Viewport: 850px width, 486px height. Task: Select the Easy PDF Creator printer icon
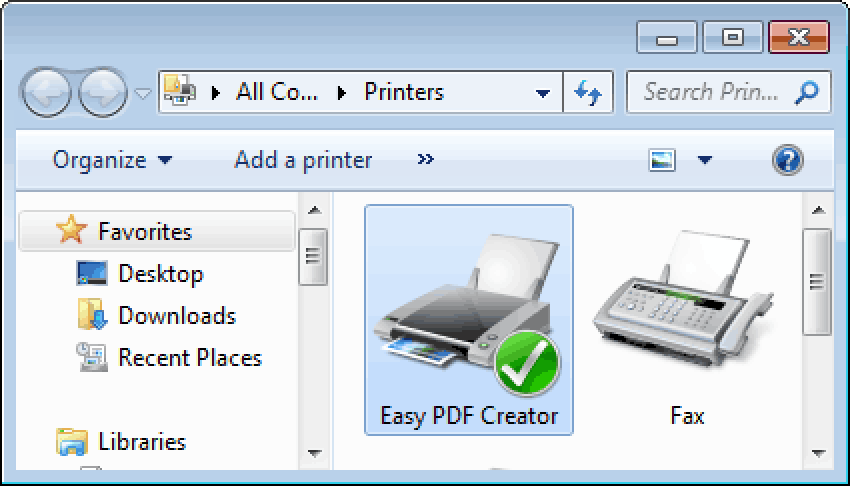(469, 314)
